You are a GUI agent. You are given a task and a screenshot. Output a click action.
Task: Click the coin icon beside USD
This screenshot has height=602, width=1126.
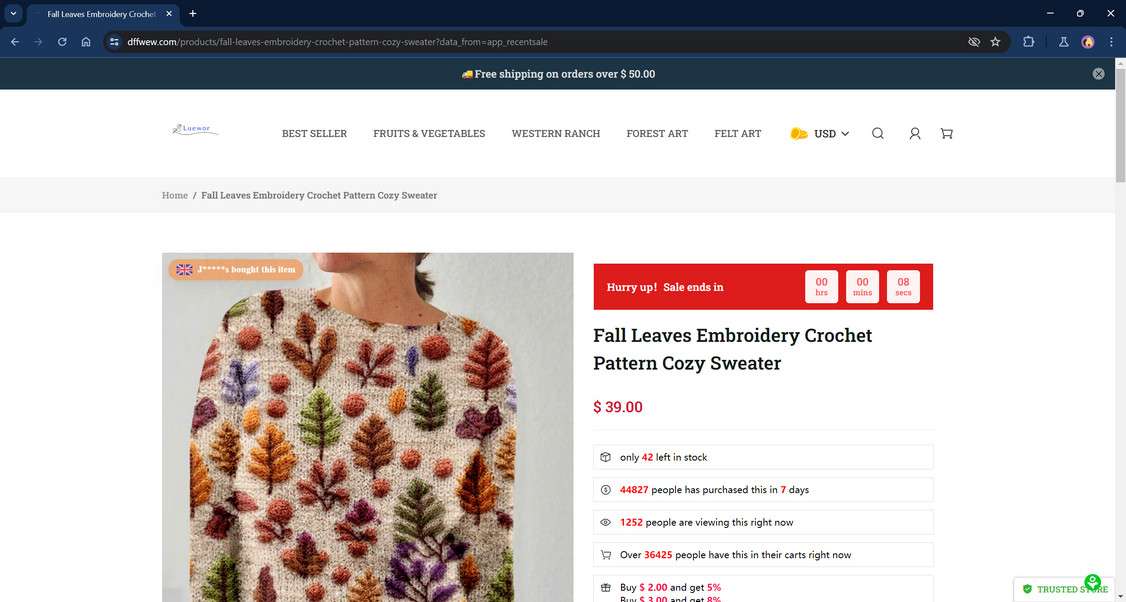[798, 133]
